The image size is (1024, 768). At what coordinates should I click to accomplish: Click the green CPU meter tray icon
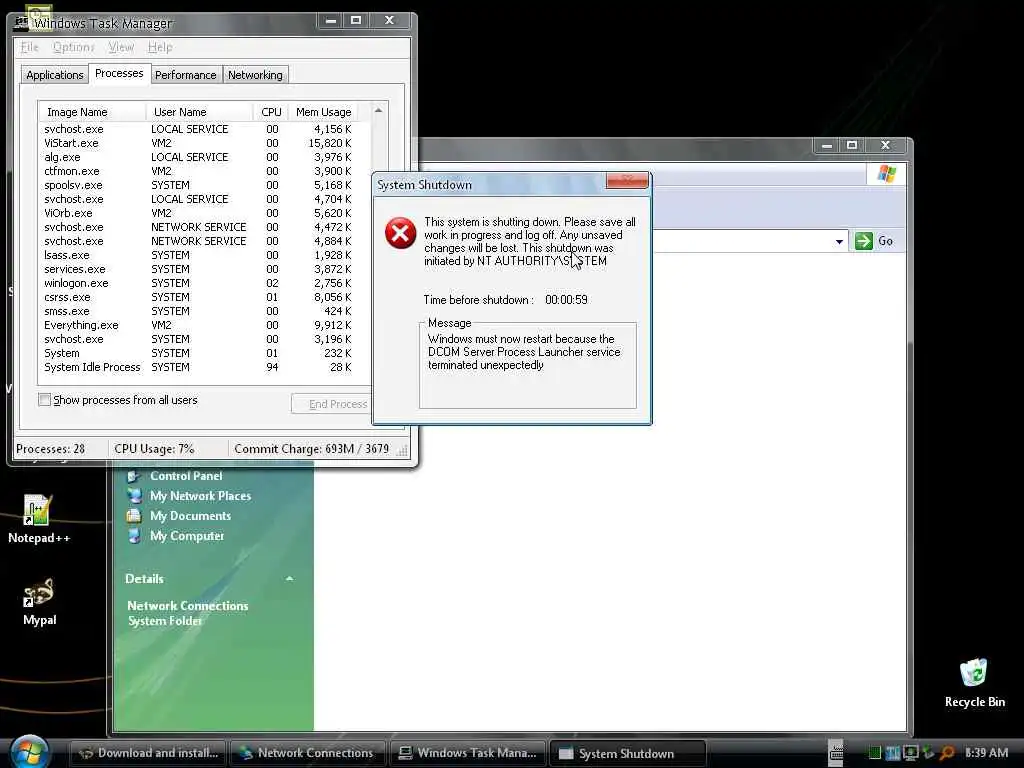click(874, 753)
